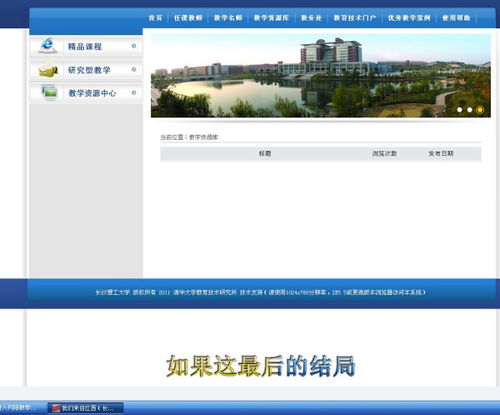Image resolution: width=500 pixels, height=415 pixels.
Task: Click the 如果这最后的结局 caption text
Action: click(x=261, y=366)
